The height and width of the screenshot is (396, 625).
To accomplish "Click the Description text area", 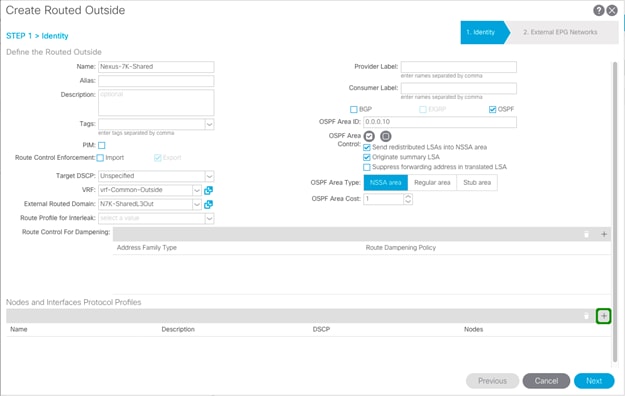I will pos(156,102).
